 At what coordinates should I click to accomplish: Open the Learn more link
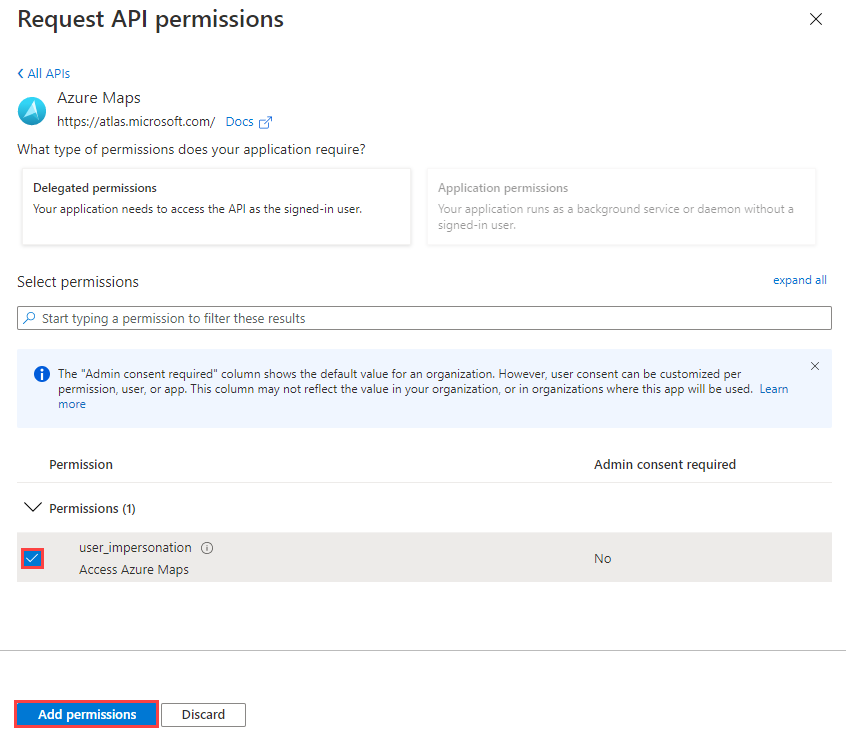(773, 389)
